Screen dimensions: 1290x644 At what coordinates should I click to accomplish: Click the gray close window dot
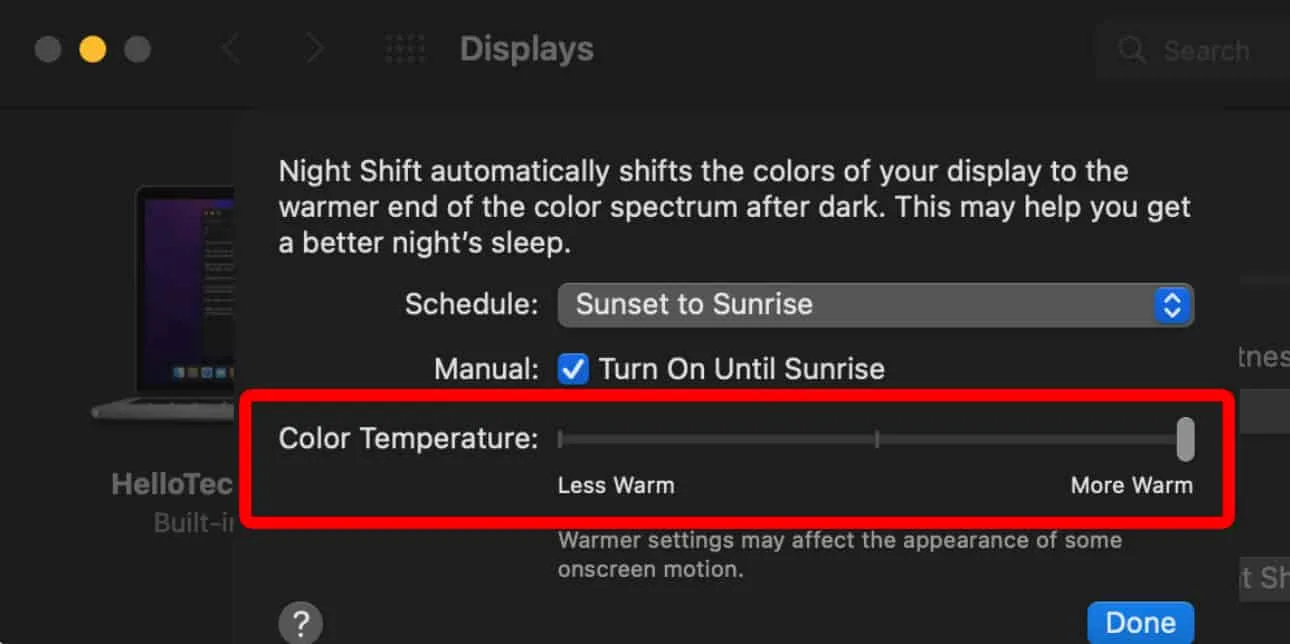click(48, 49)
